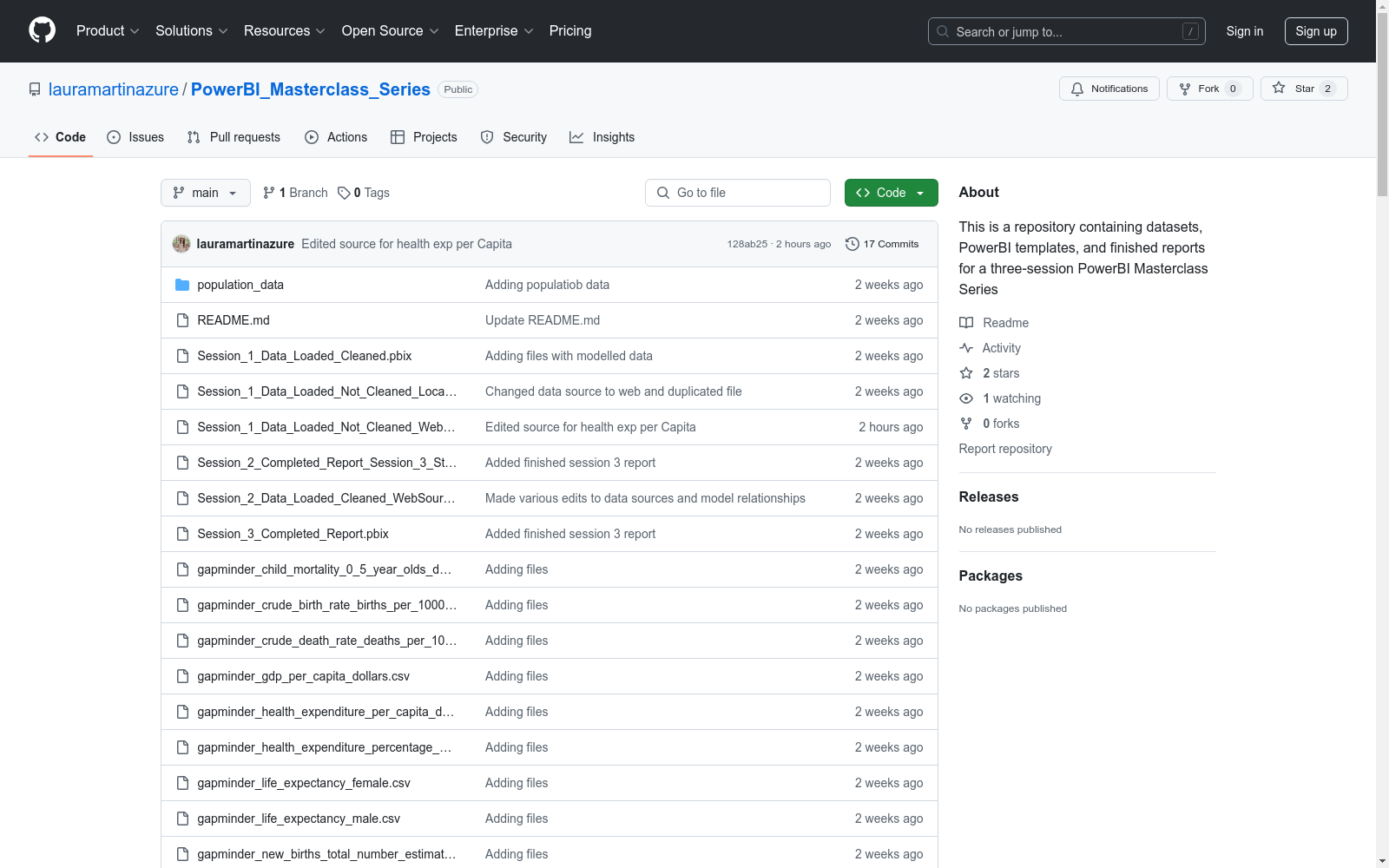Viewport: 1389px width, 868px height.
Task: Click the history clock icon by 17 Commits
Action: point(852,244)
